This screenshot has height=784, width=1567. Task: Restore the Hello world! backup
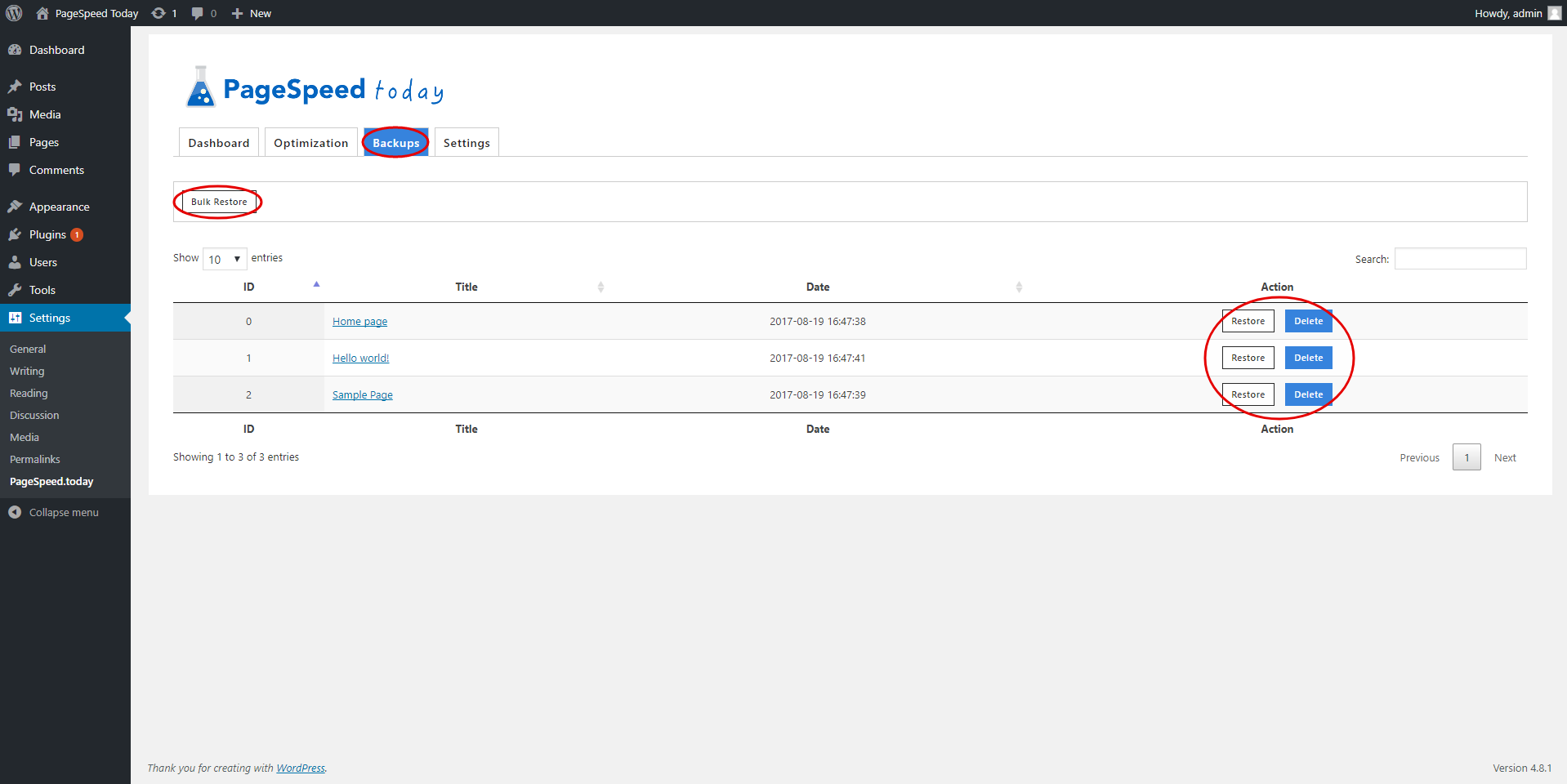[1248, 358]
